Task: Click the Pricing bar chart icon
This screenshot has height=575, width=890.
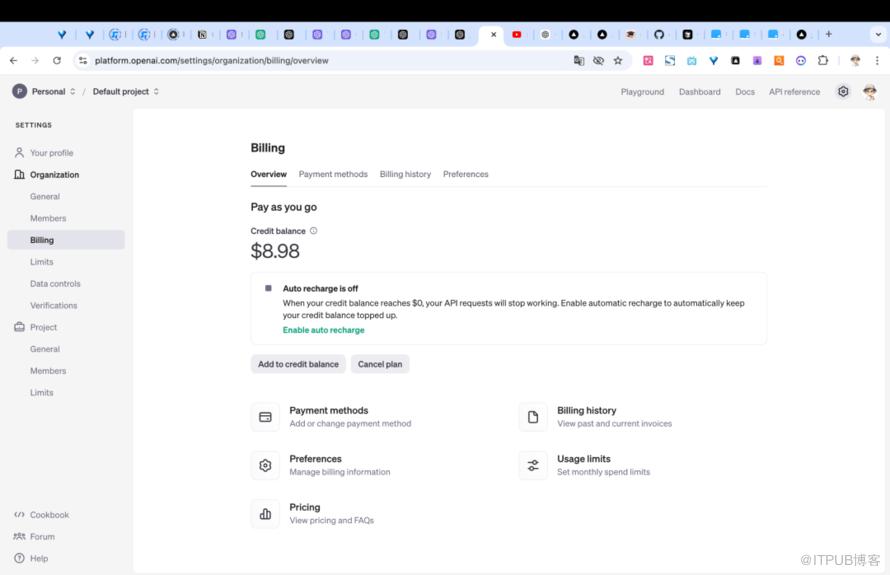Action: pos(265,514)
